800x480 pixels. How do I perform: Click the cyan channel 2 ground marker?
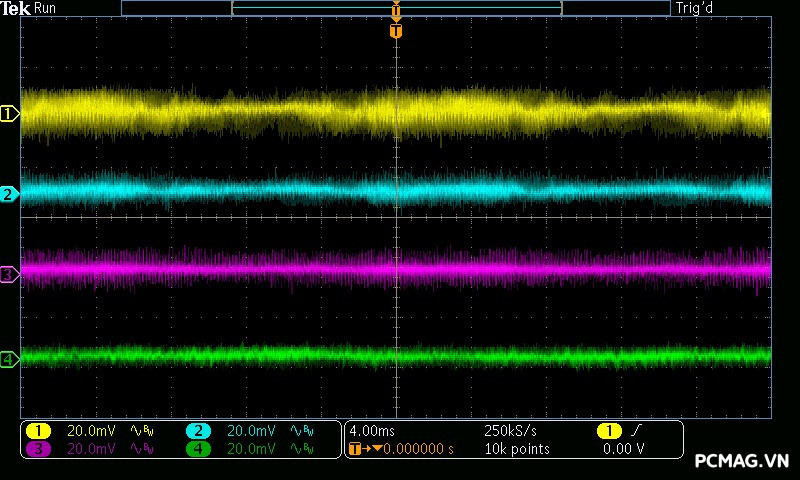tap(9, 194)
